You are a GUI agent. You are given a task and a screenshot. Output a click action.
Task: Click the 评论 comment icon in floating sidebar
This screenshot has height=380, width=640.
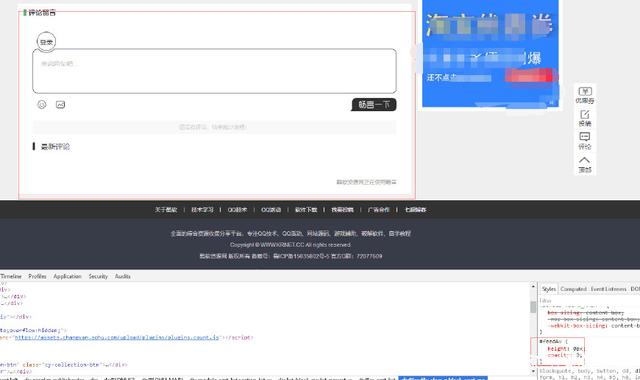584,137
